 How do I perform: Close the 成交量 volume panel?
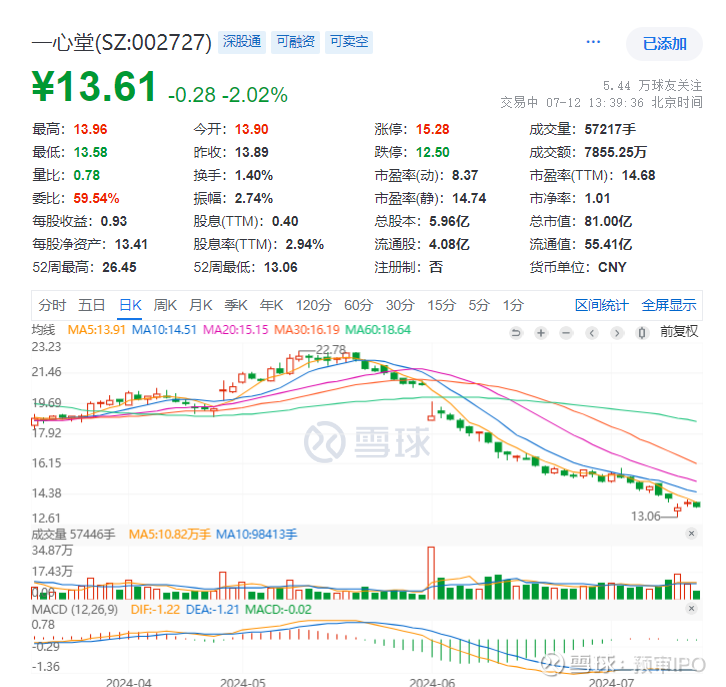(x=691, y=534)
